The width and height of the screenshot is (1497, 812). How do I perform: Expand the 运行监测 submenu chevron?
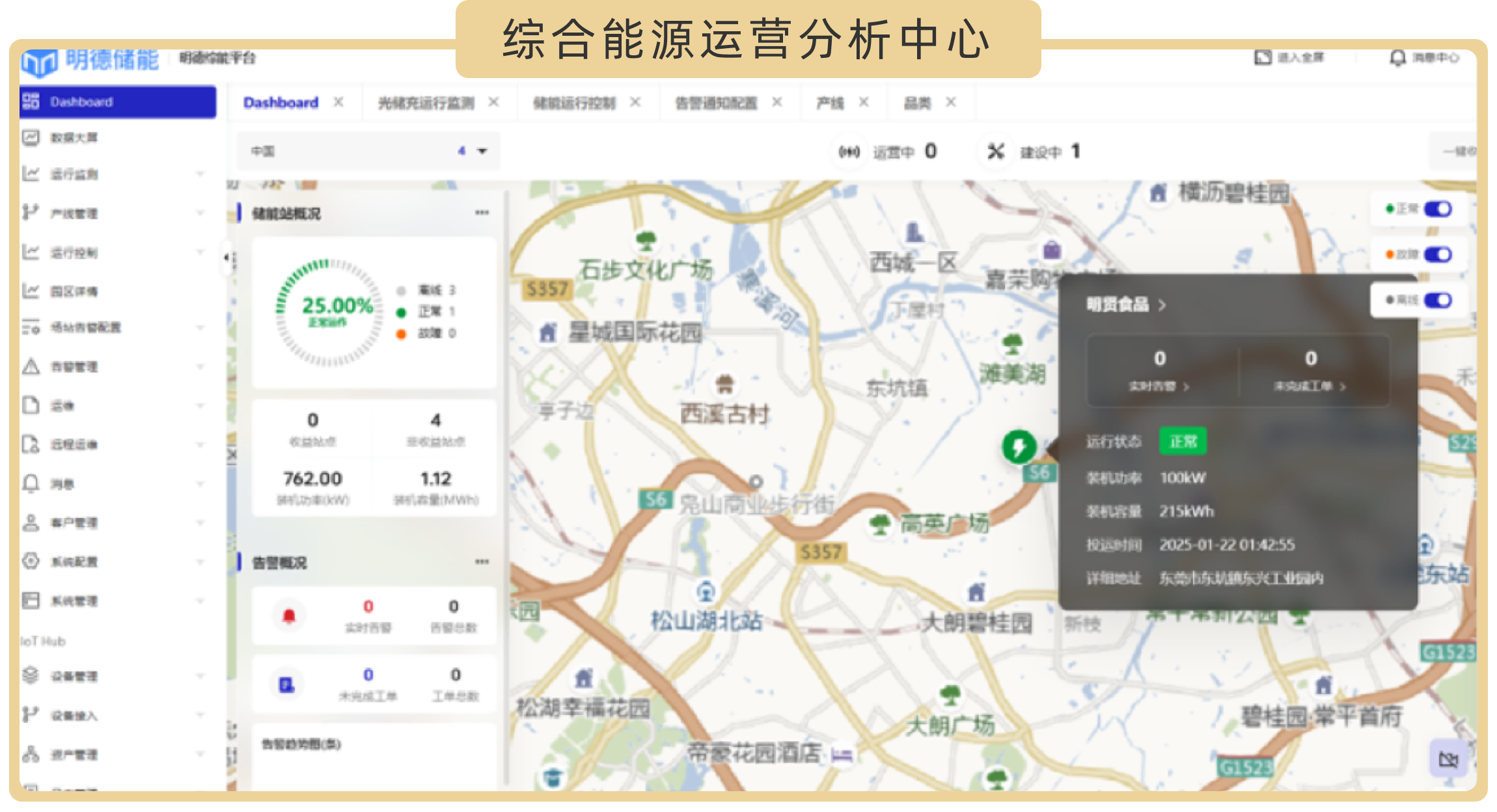coord(200,174)
